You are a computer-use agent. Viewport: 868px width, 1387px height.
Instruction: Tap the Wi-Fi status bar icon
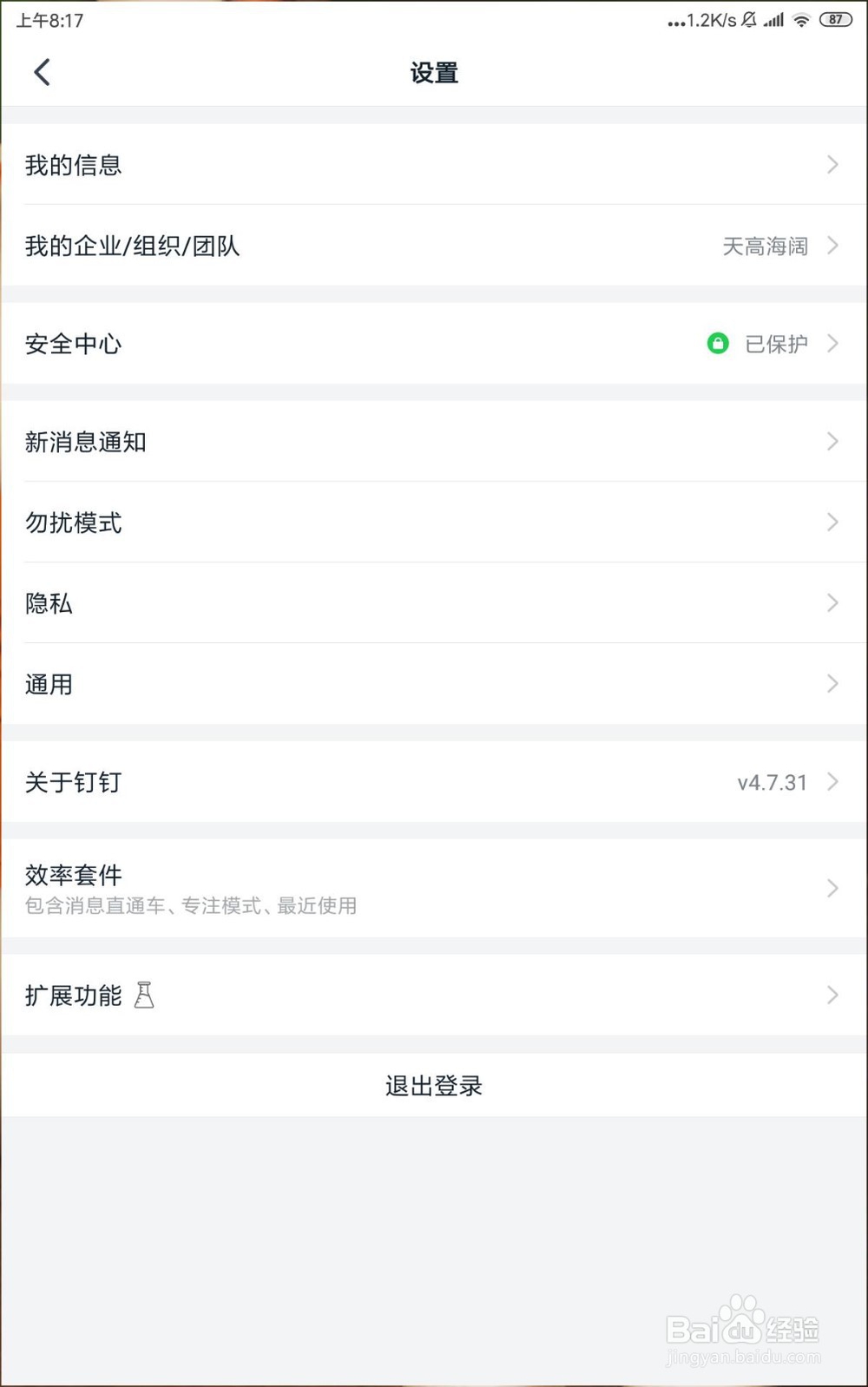tap(801, 20)
